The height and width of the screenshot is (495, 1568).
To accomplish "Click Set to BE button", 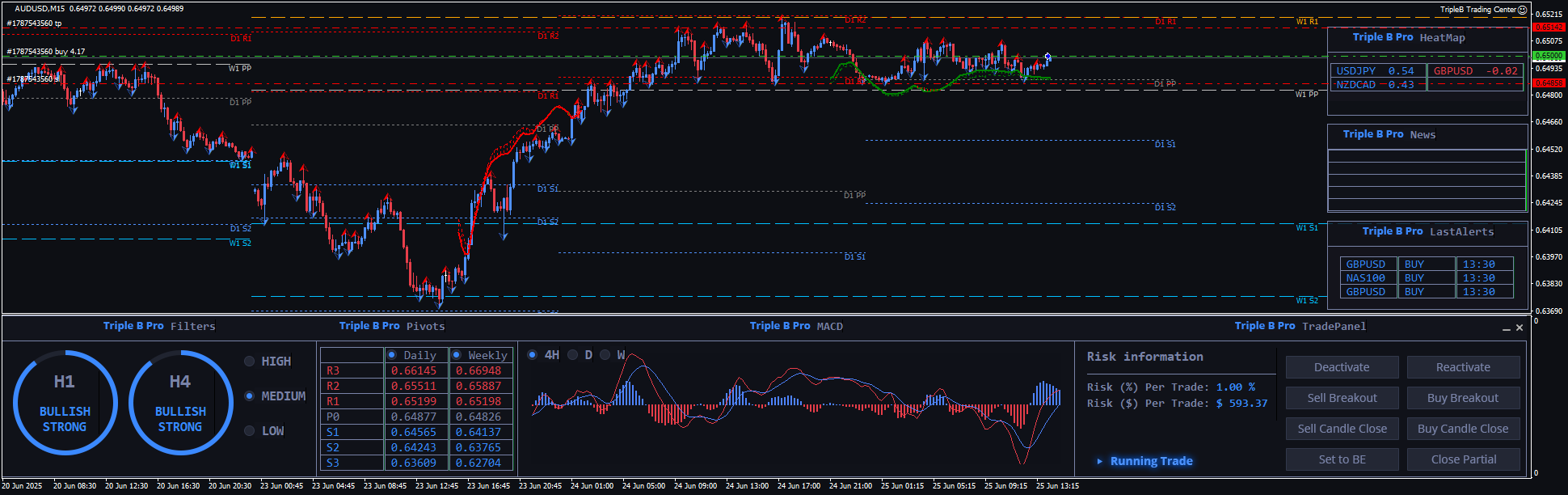I will click(1342, 459).
